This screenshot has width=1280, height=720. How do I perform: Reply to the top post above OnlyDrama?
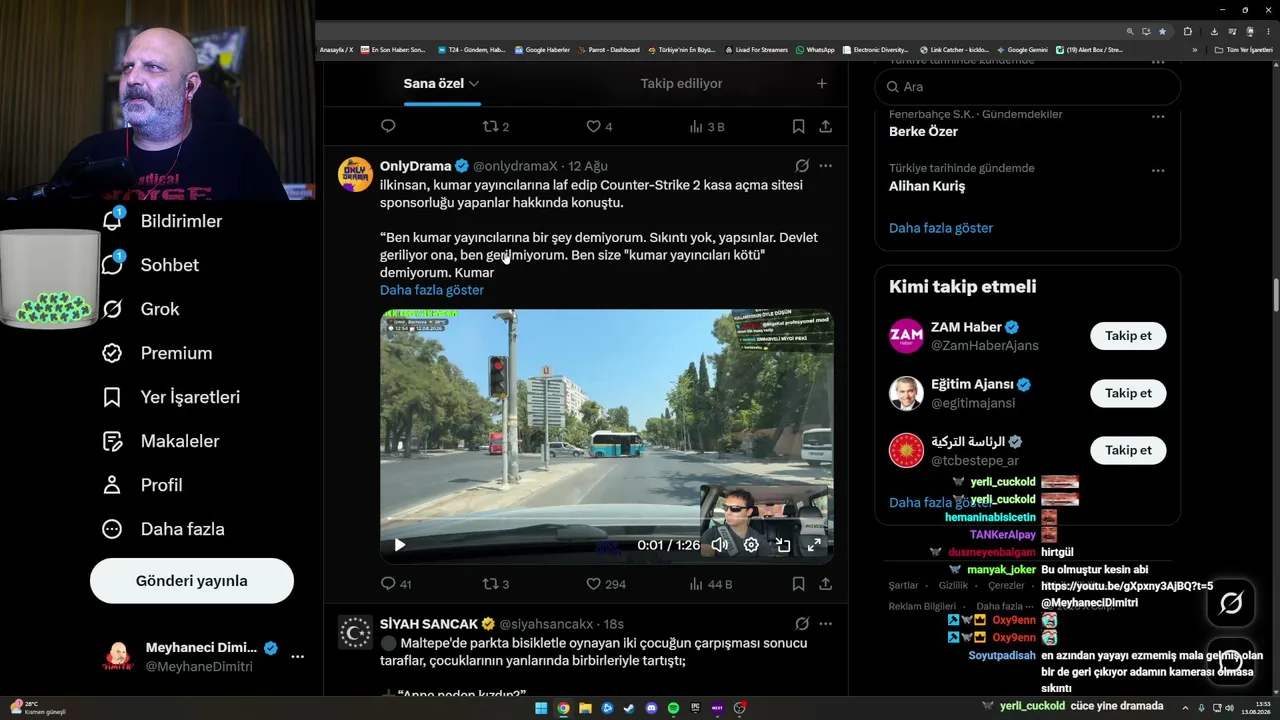coord(388,127)
